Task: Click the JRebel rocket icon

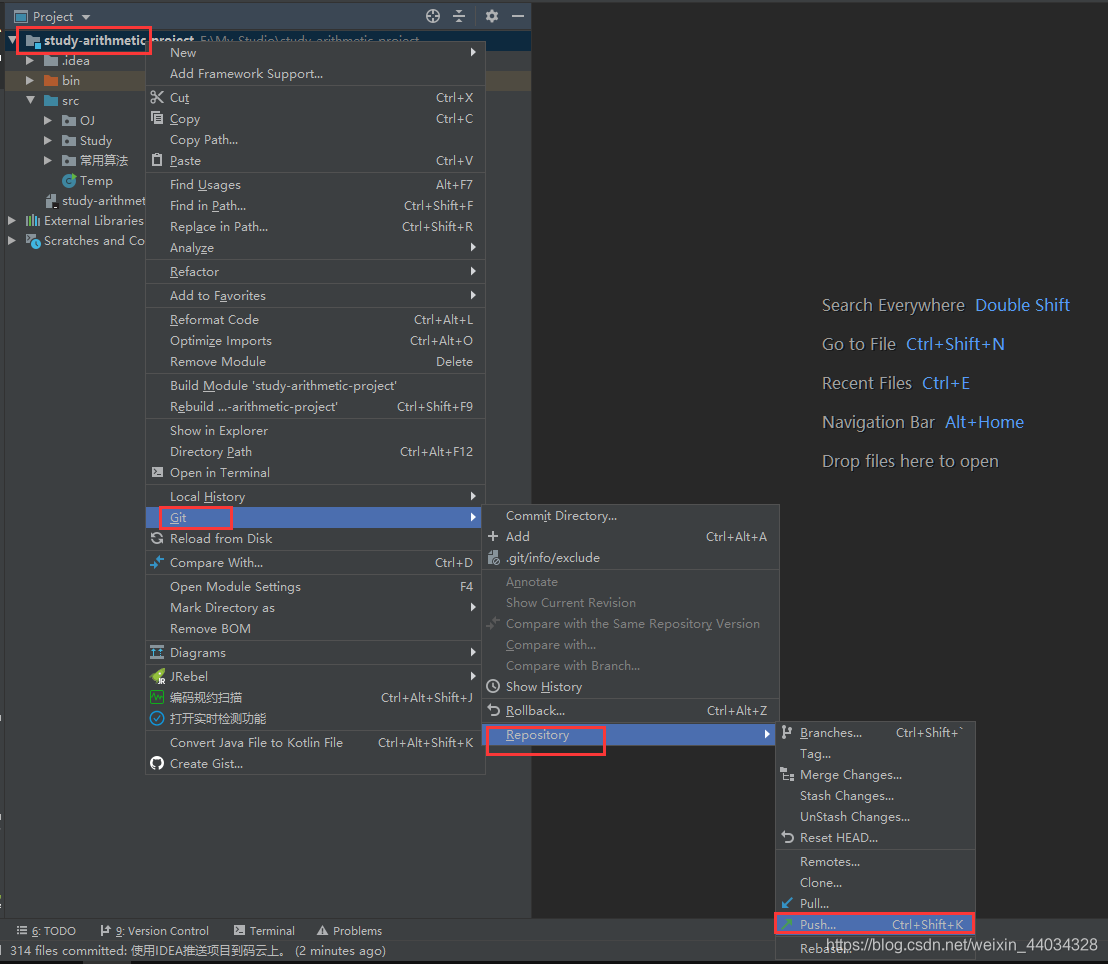Action: tap(158, 676)
